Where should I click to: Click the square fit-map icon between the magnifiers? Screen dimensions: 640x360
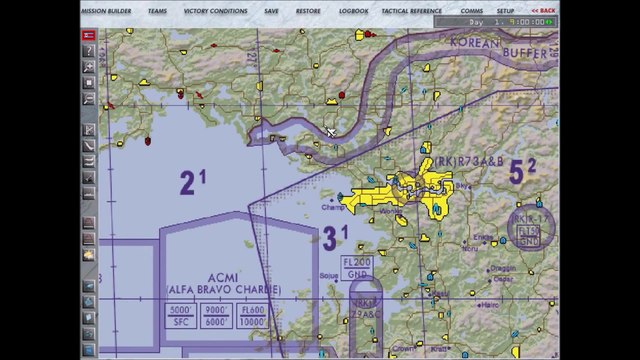pyautogui.click(x=89, y=83)
